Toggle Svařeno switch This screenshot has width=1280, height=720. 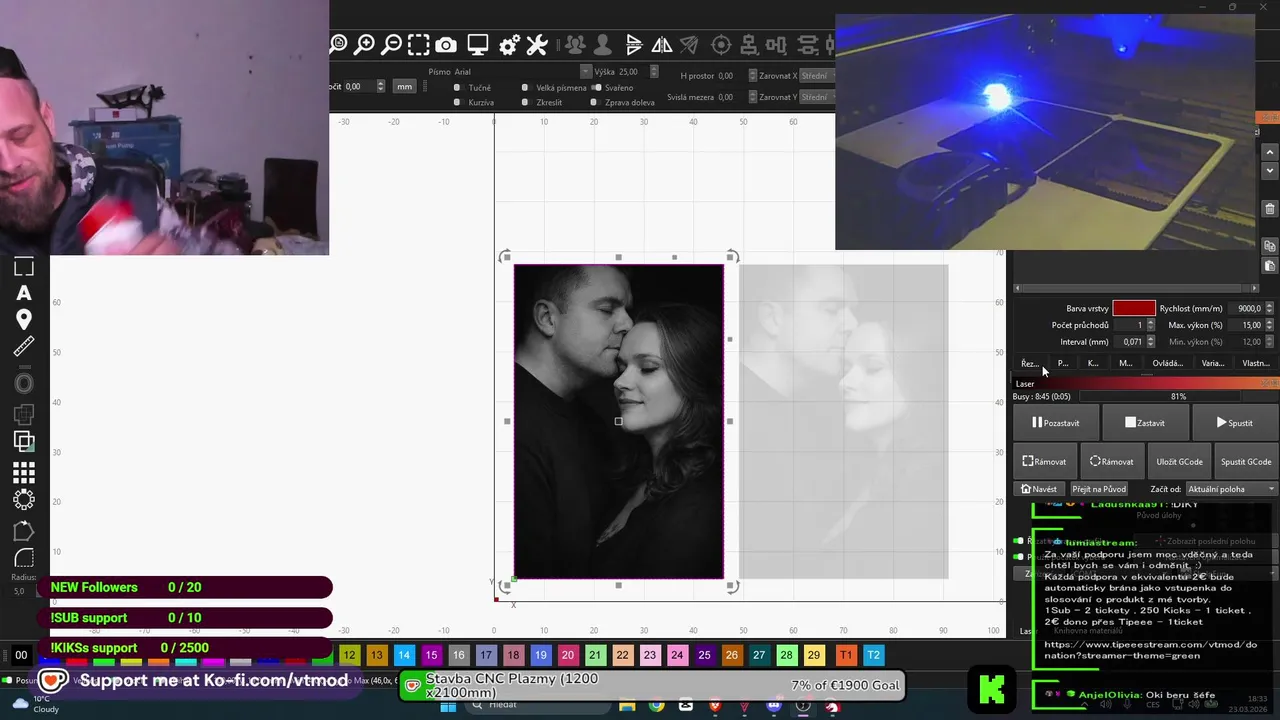point(594,87)
